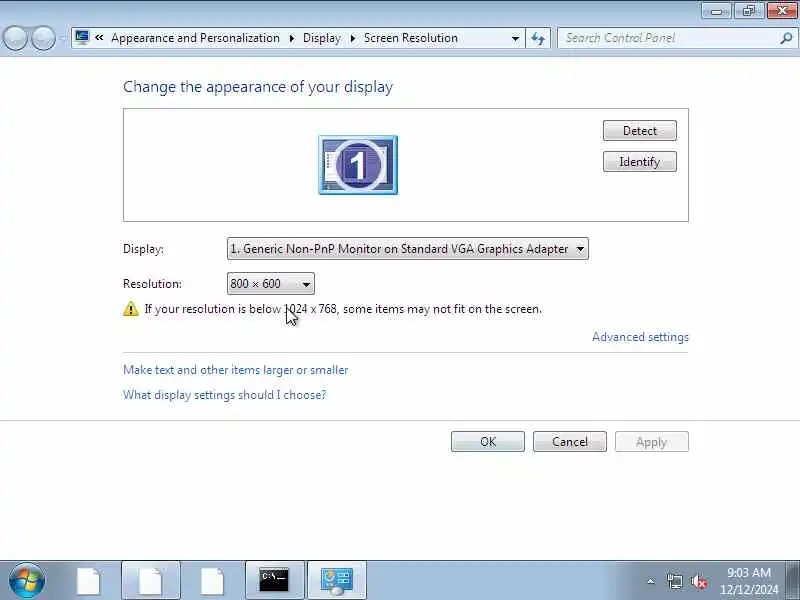Restore down the Screen Resolution window
Viewport: 800px width, 600px height.
[749, 10]
